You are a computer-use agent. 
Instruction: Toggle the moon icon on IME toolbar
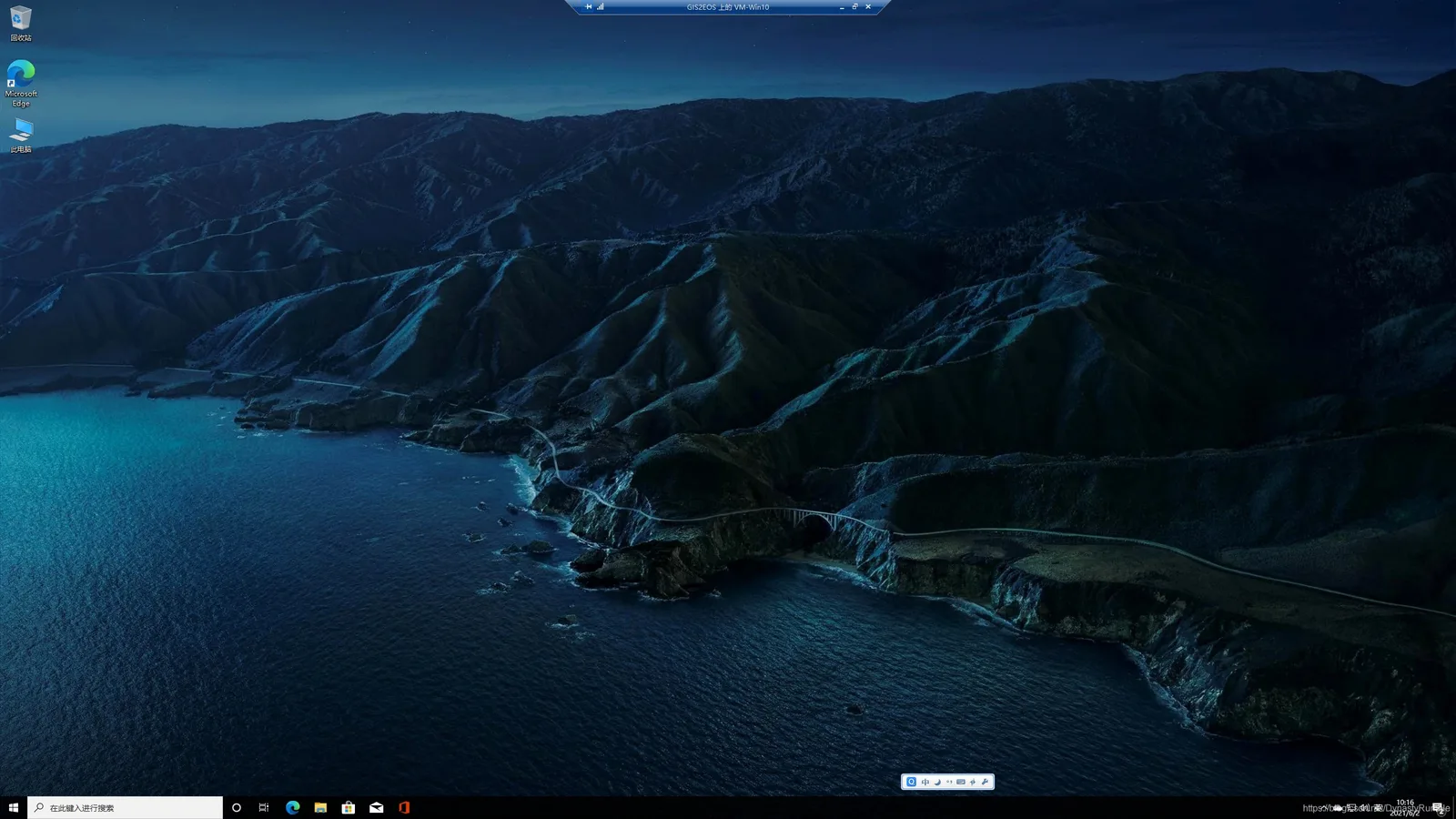pos(937,782)
